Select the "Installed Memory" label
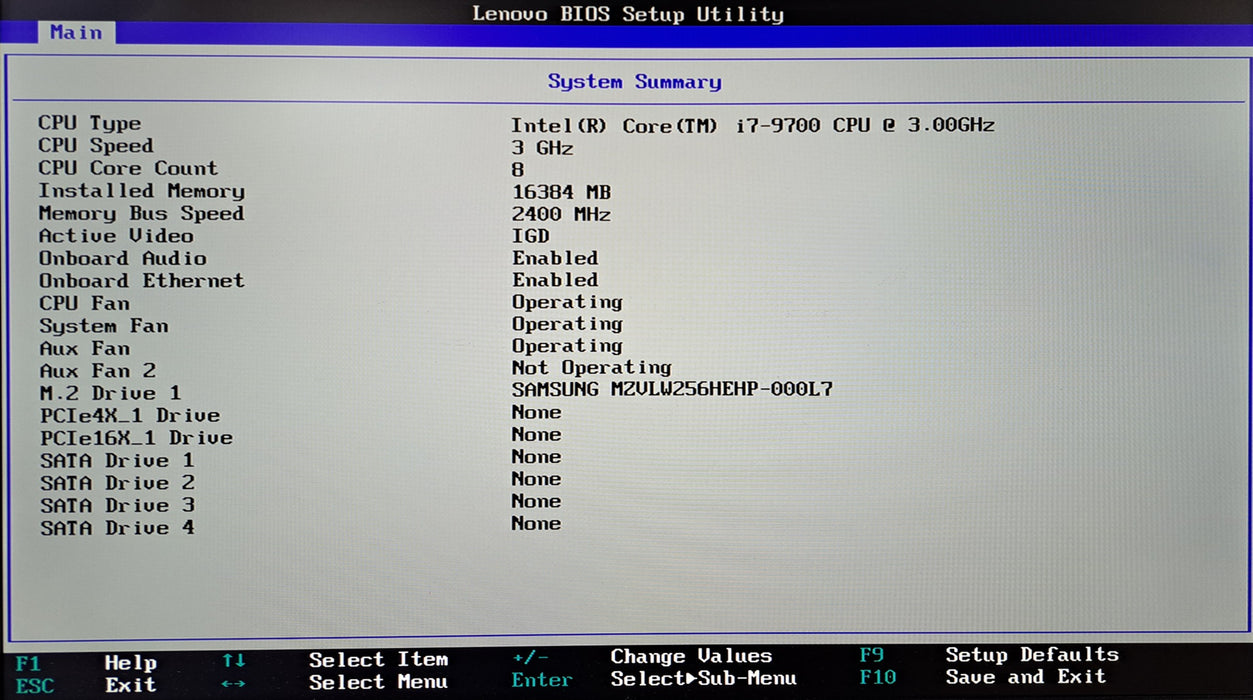 click(x=141, y=191)
